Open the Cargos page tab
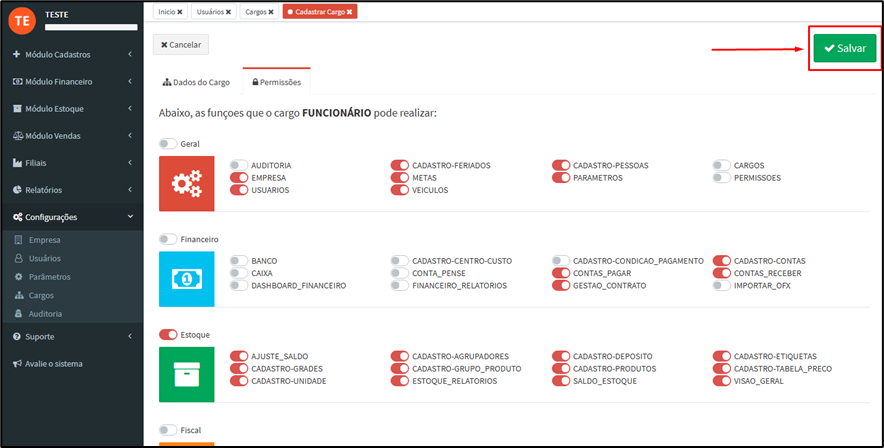This screenshot has height=448, width=884. pyautogui.click(x=259, y=12)
